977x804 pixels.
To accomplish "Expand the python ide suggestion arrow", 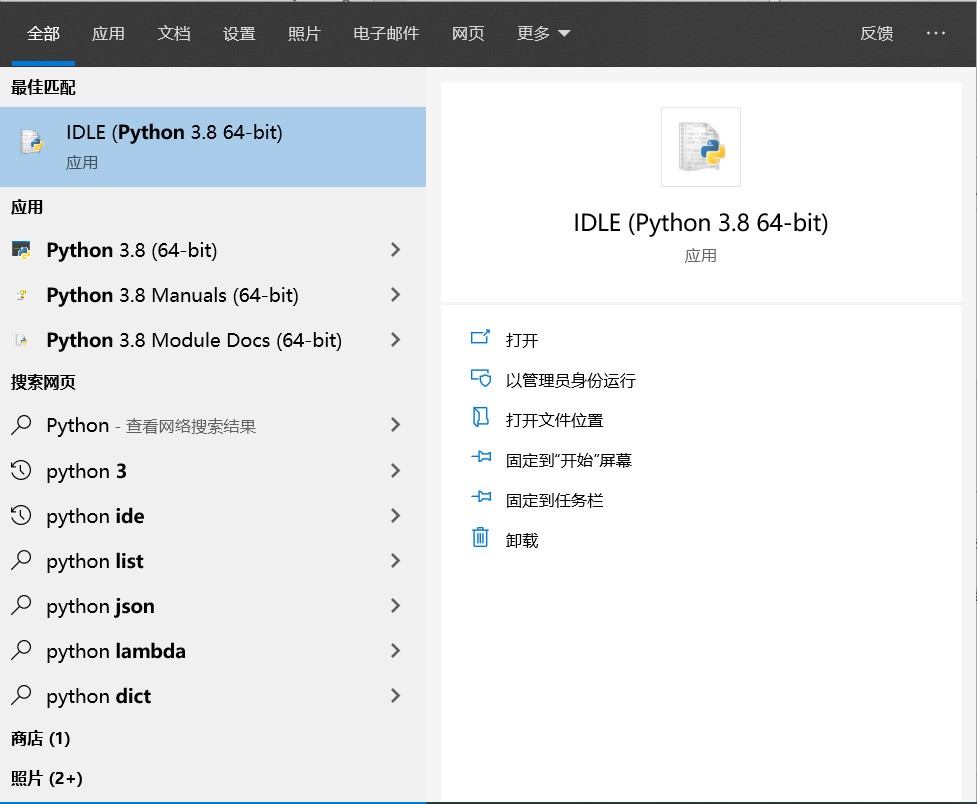I will coord(395,515).
